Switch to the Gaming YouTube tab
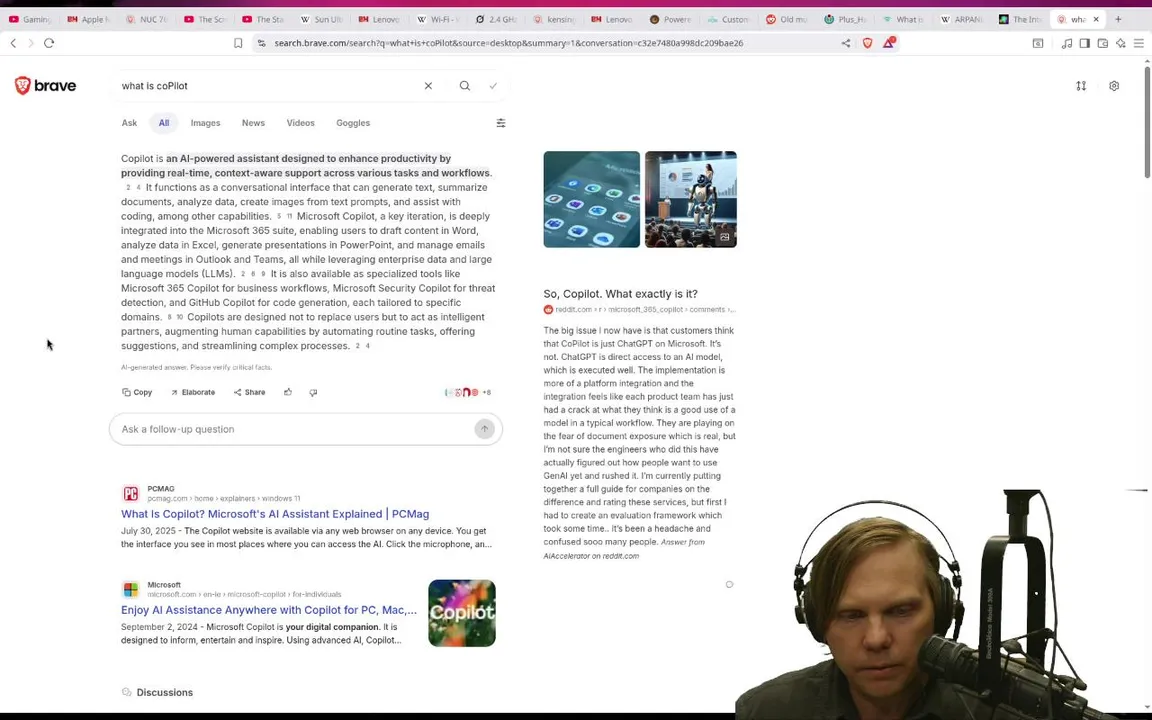 pos(29,19)
